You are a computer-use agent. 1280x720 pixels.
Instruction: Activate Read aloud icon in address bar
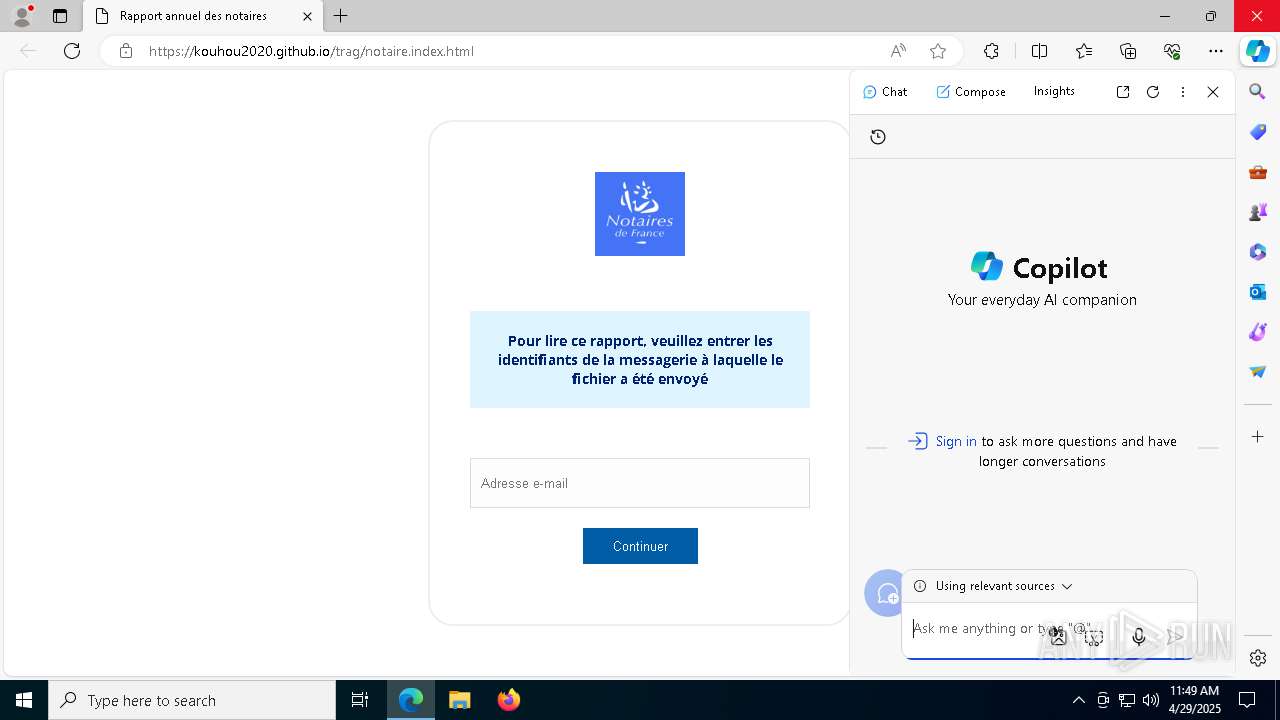[x=898, y=51]
